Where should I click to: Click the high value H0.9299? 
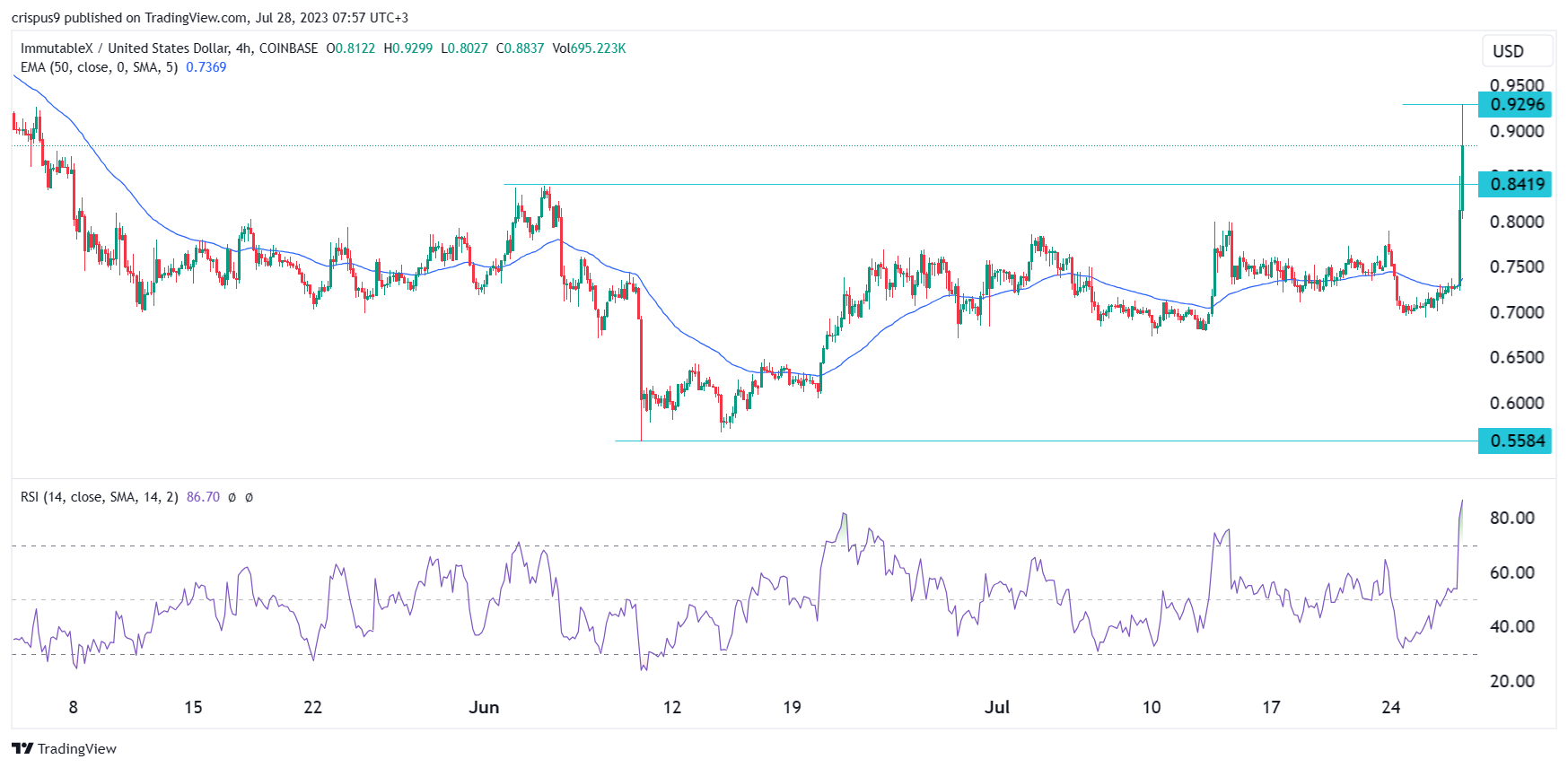tap(408, 48)
